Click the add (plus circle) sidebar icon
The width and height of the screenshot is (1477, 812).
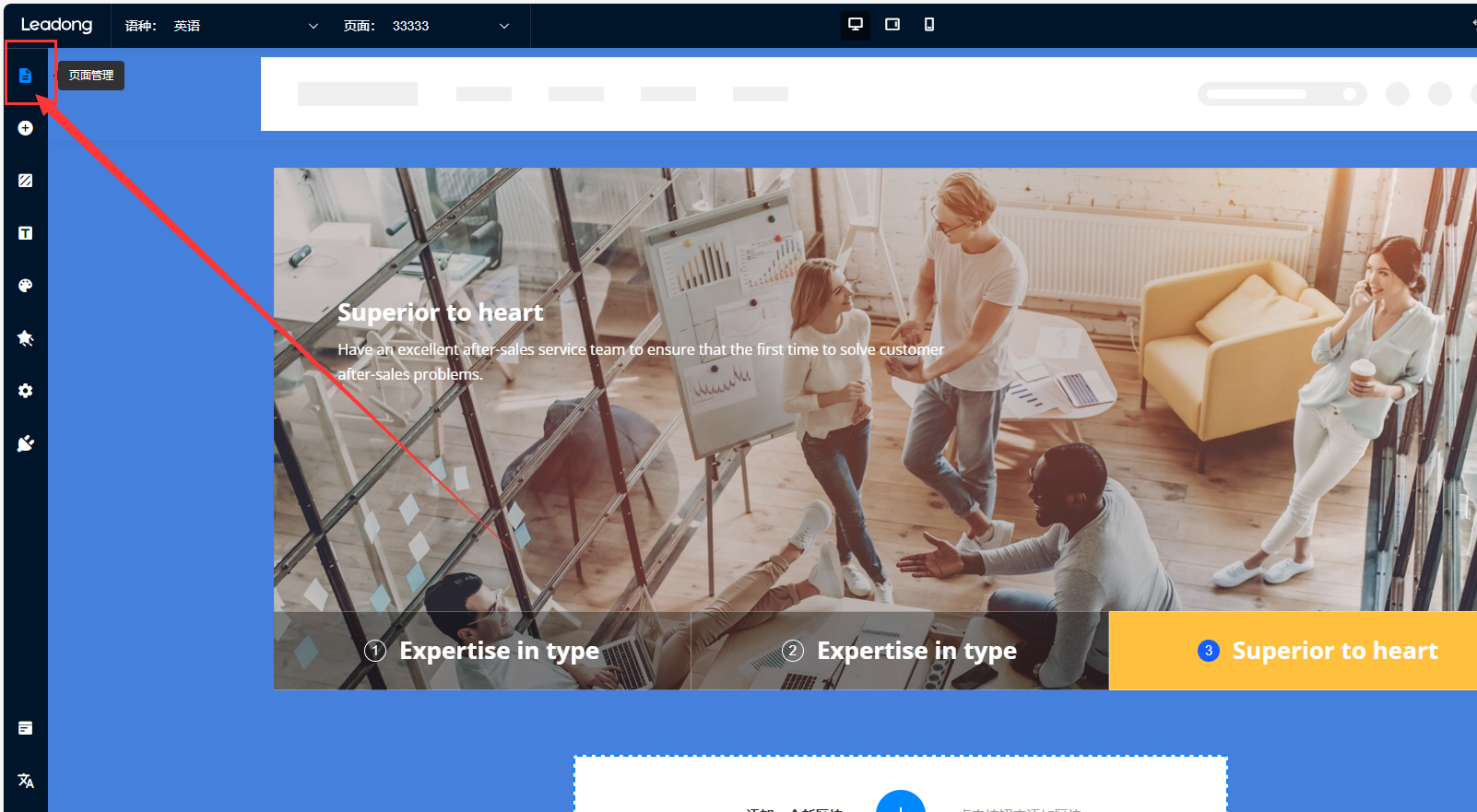(26, 128)
